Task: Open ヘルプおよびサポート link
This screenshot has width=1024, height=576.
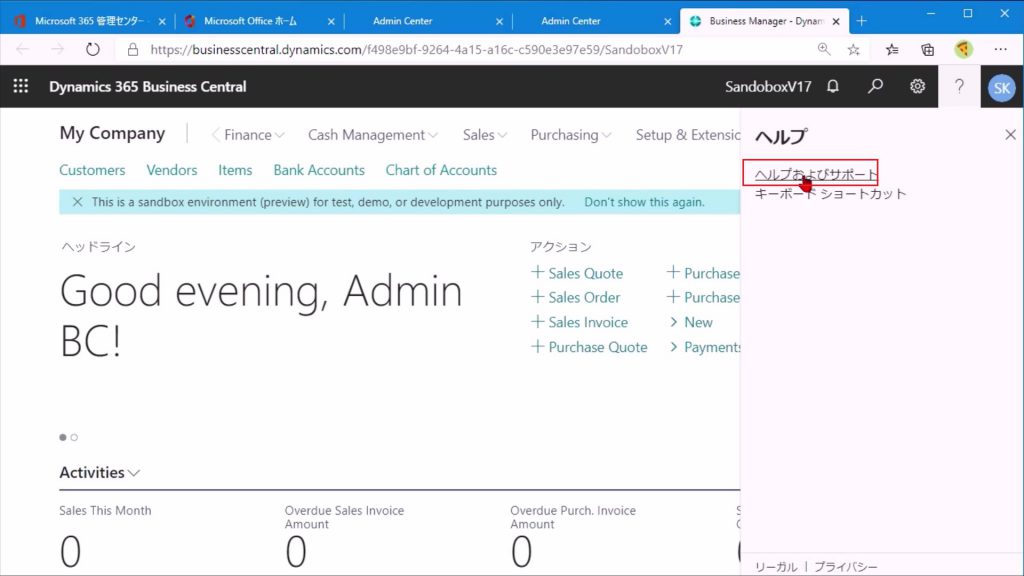Action: [816, 174]
